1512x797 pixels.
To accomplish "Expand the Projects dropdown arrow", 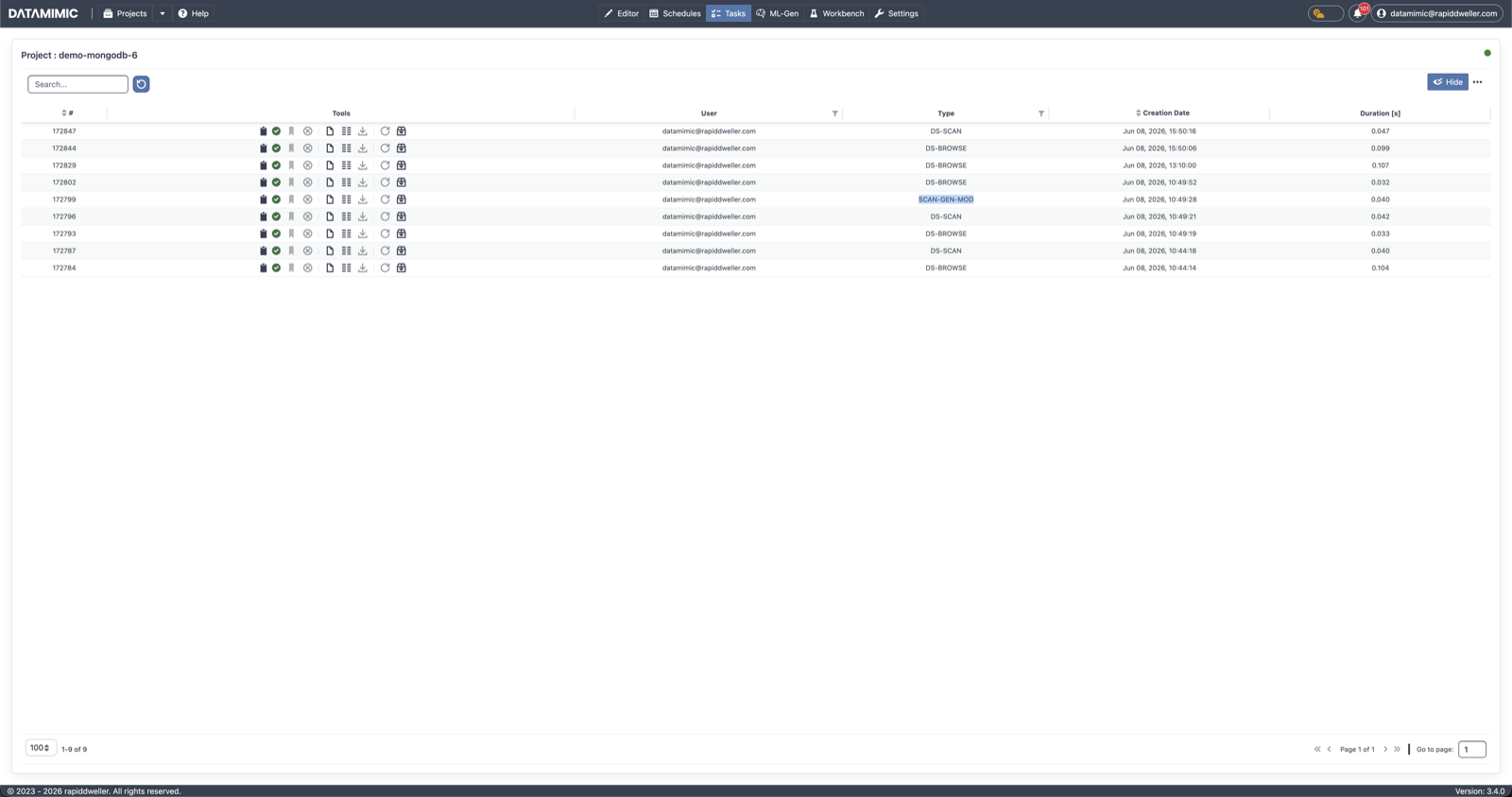I will pos(163,13).
